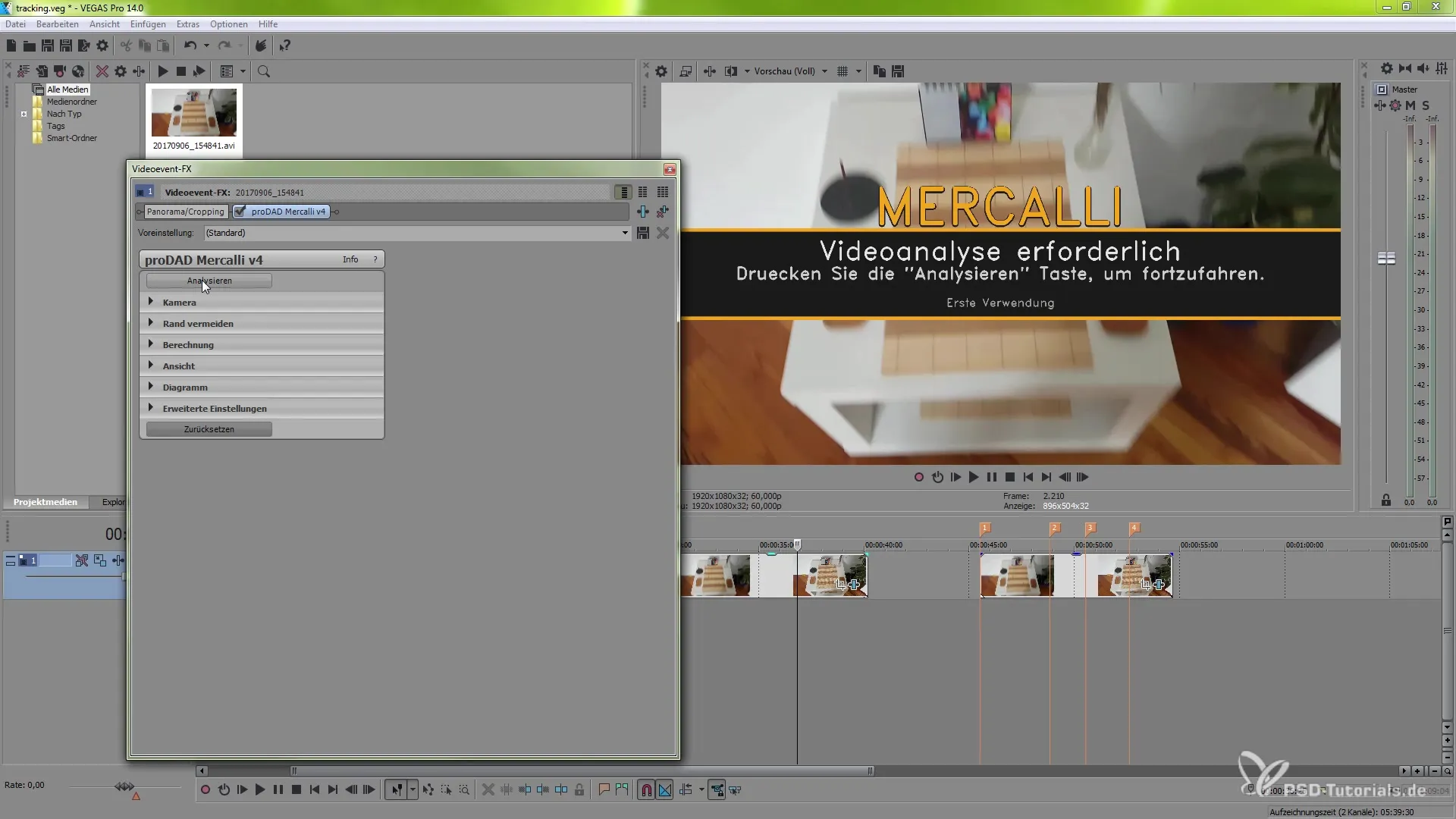1456x819 pixels.
Task: Toggle snapping magnet icon in bottom toolbar
Action: [x=646, y=790]
